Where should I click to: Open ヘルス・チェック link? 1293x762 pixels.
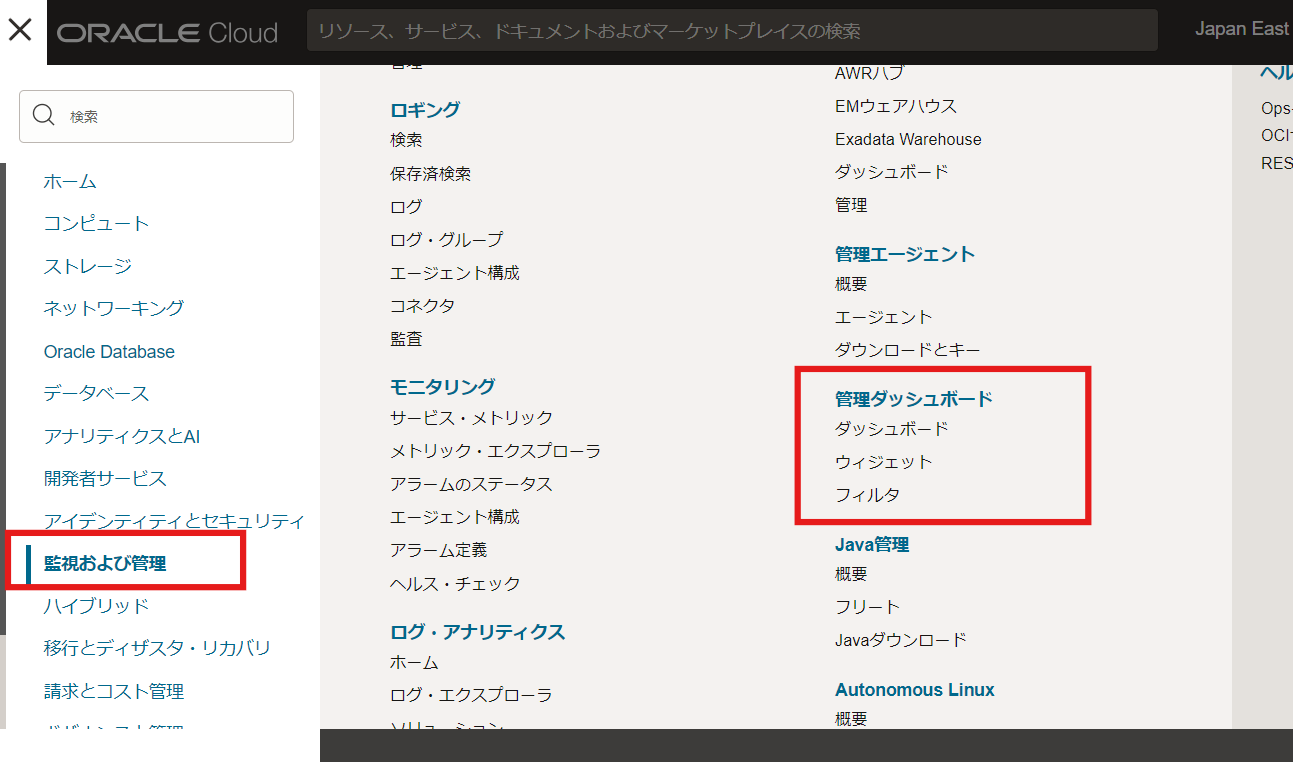point(455,583)
